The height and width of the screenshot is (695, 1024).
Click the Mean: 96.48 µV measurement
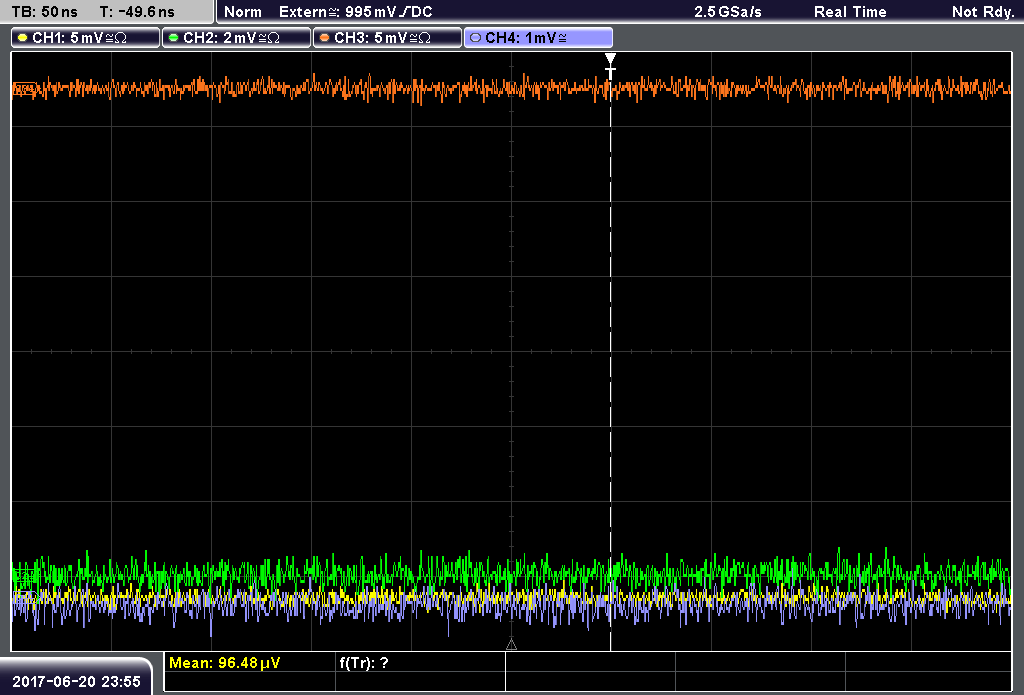(x=225, y=663)
